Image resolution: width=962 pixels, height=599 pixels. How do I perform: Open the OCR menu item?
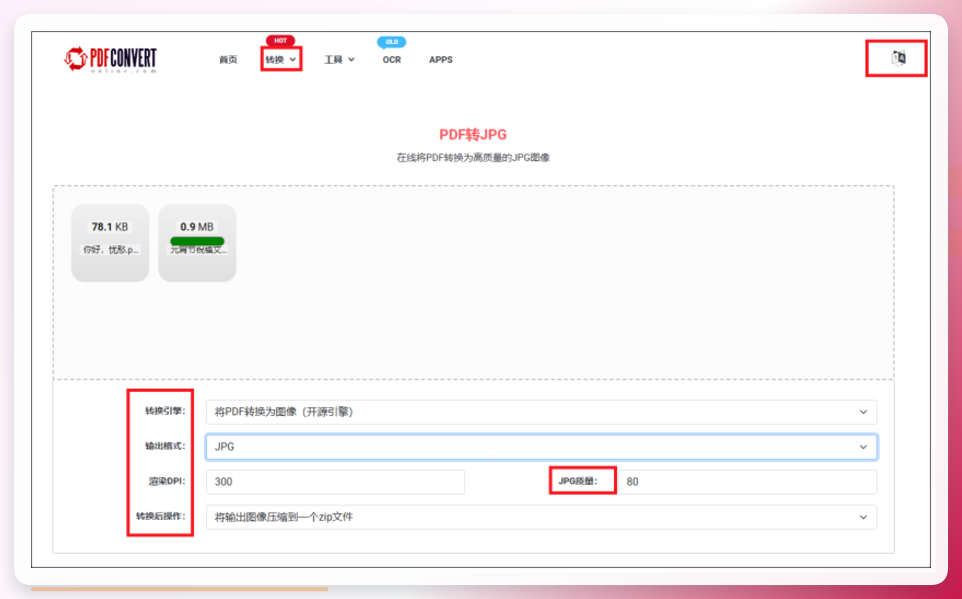(391, 60)
